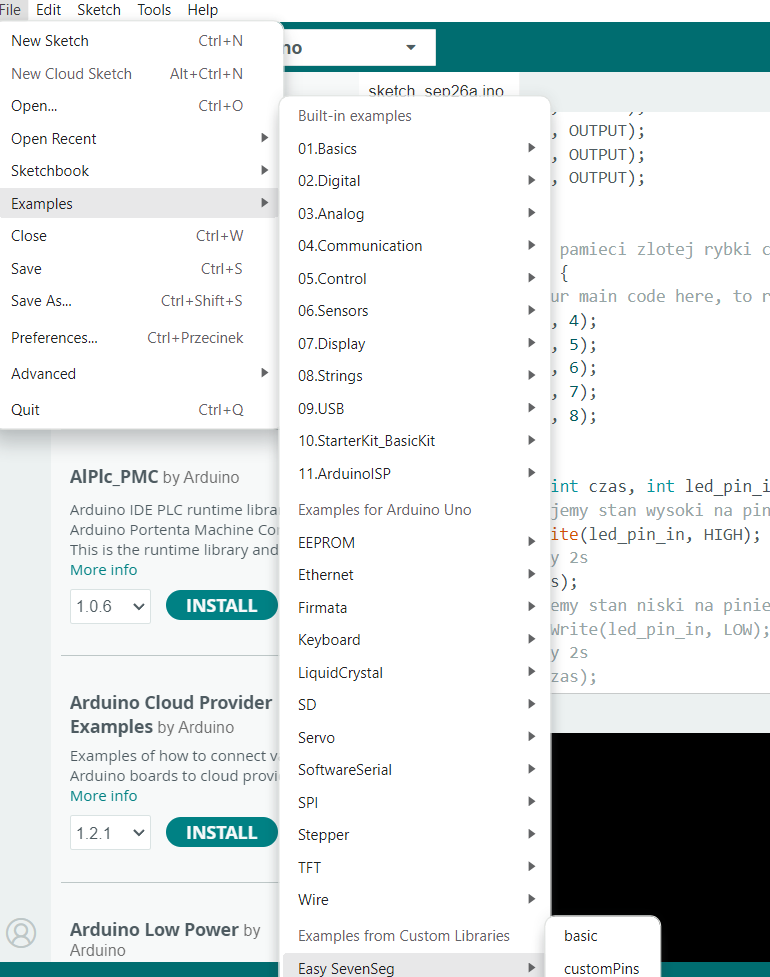
Task: Expand 04.Communication examples submenu
Action: 416,246
